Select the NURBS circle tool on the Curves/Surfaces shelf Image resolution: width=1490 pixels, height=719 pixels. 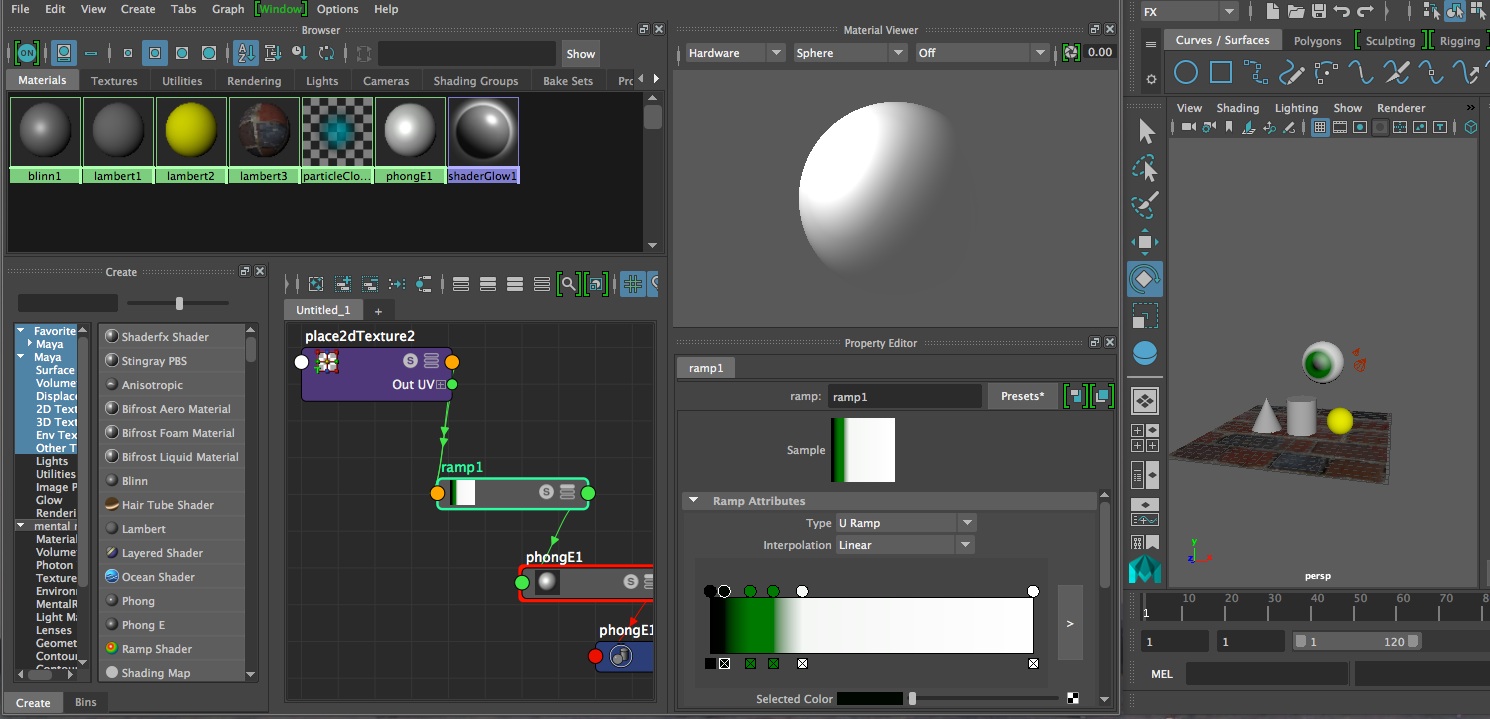pyautogui.click(x=1186, y=72)
